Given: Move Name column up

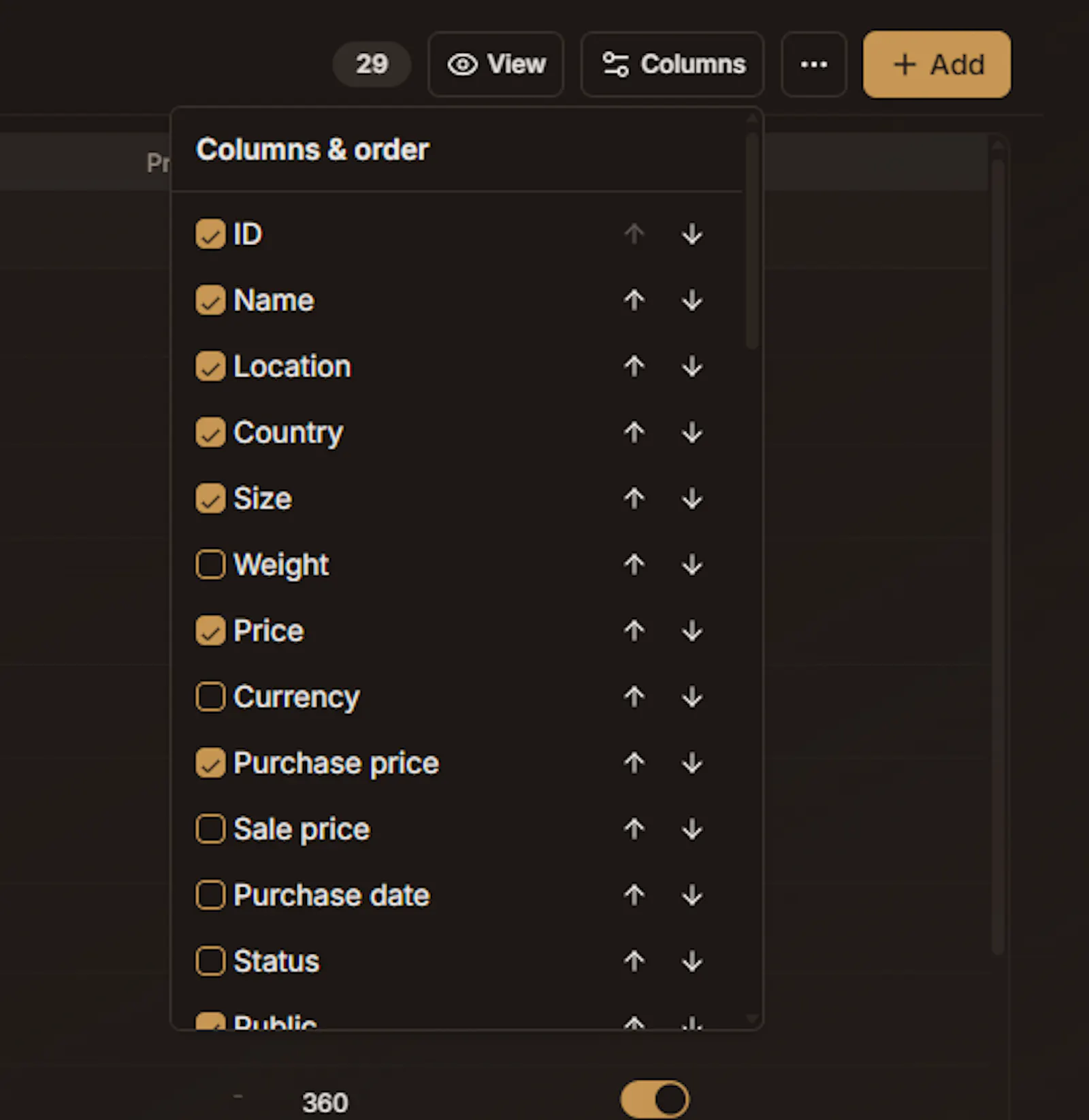Looking at the screenshot, I should tap(634, 300).
